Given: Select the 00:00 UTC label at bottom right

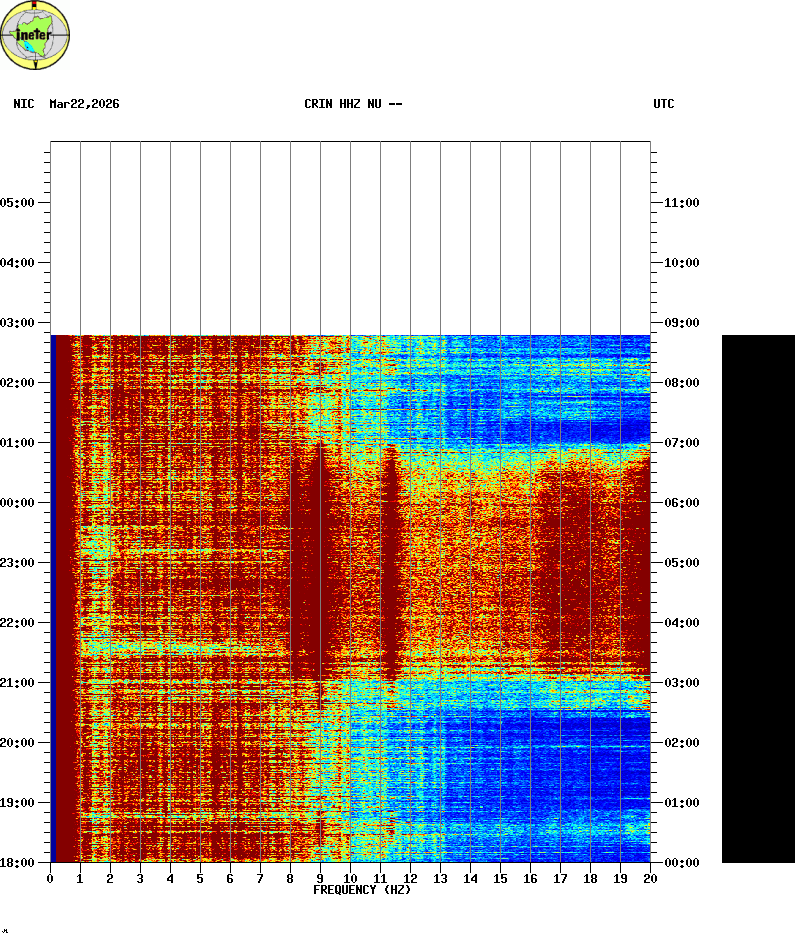Looking at the screenshot, I should 681,863.
